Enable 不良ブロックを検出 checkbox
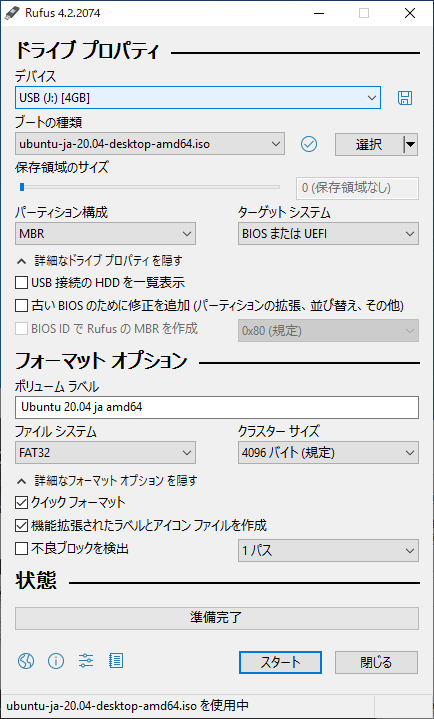The width and height of the screenshot is (434, 719). point(22,548)
